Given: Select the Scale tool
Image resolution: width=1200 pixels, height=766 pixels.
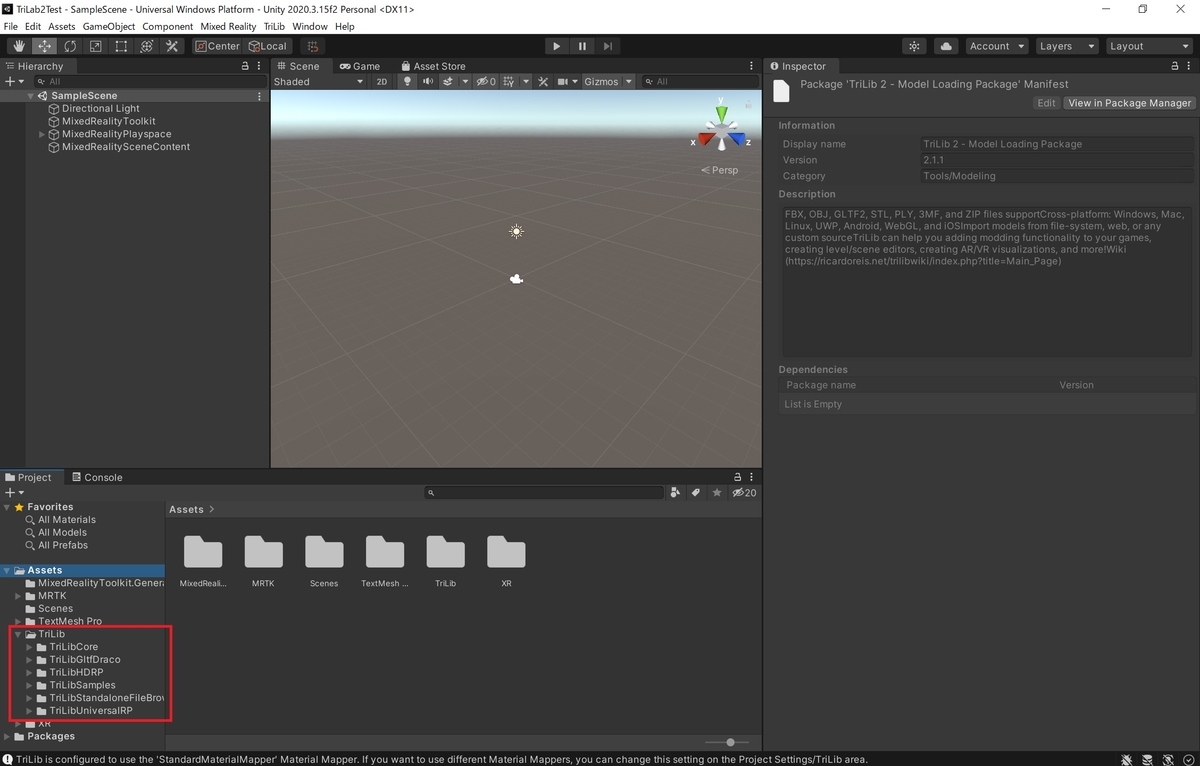Looking at the screenshot, I should point(96,46).
